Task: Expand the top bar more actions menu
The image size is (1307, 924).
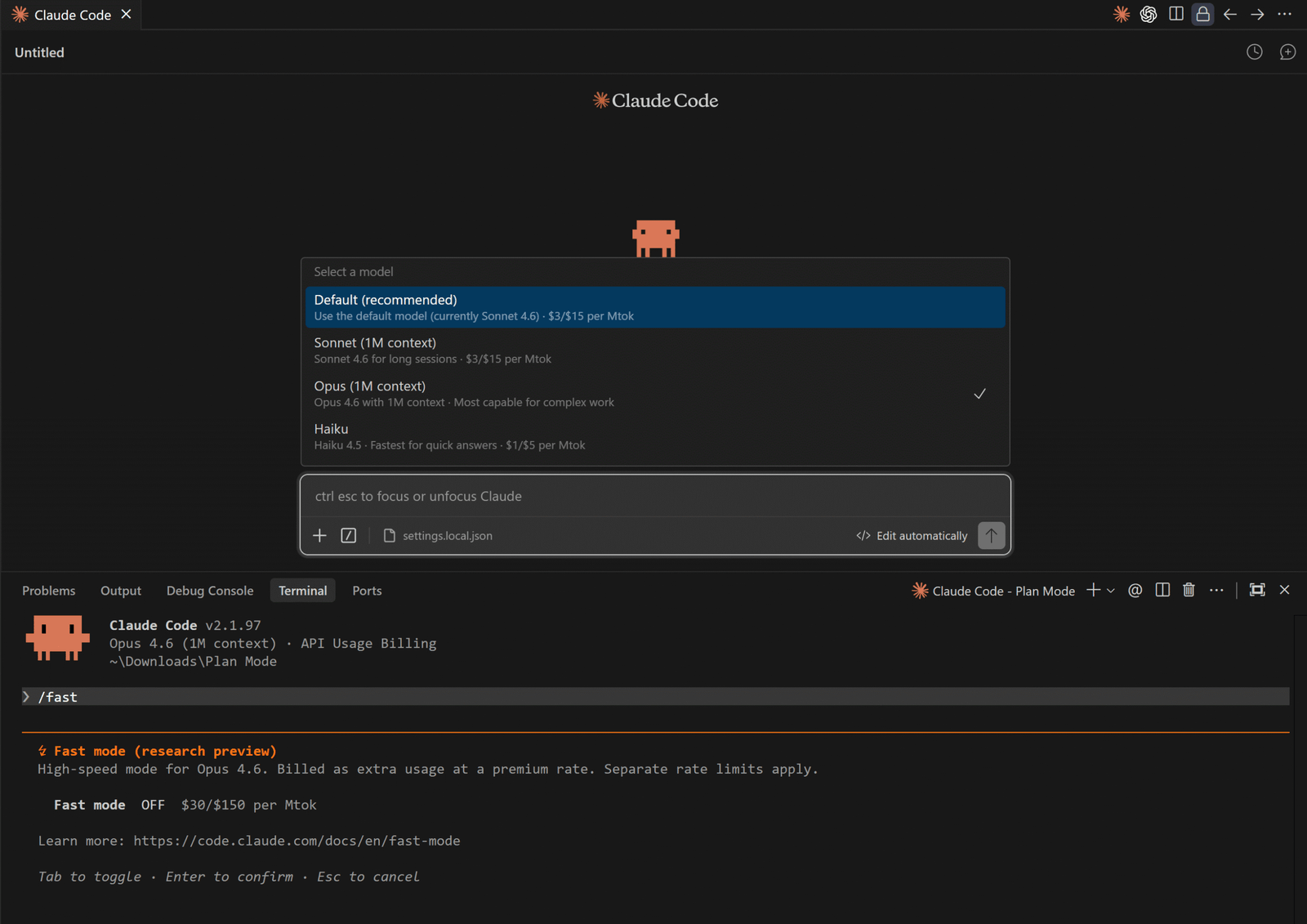Action: click(1284, 15)
